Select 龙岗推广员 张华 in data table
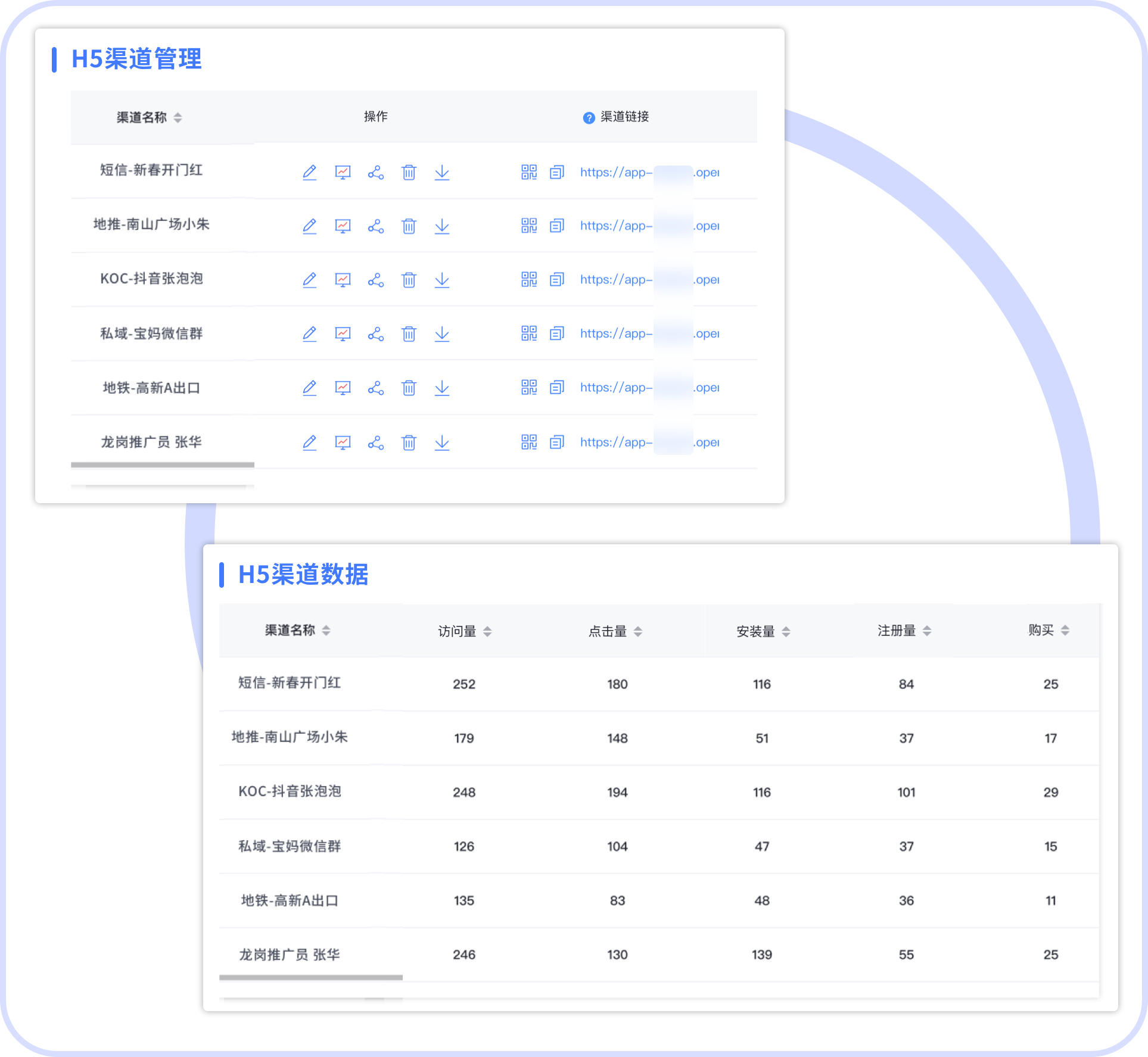The width and height of the screenshot is (1148, 1057). pos(290,955)
